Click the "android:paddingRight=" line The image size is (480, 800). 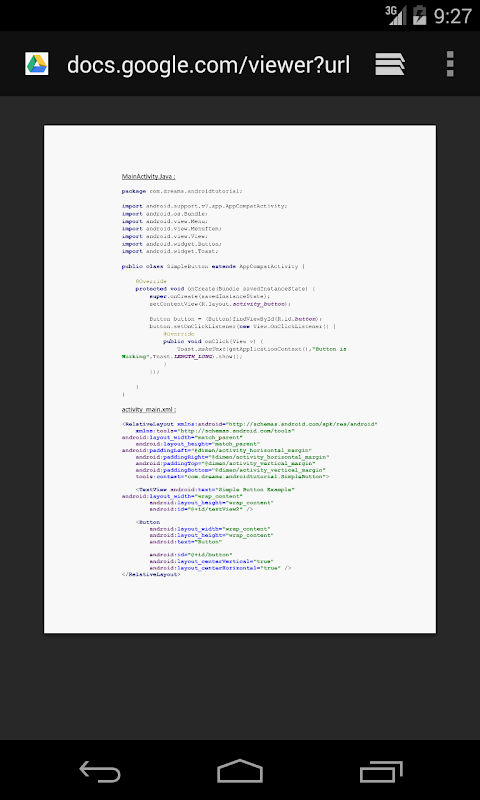(232, 458)
